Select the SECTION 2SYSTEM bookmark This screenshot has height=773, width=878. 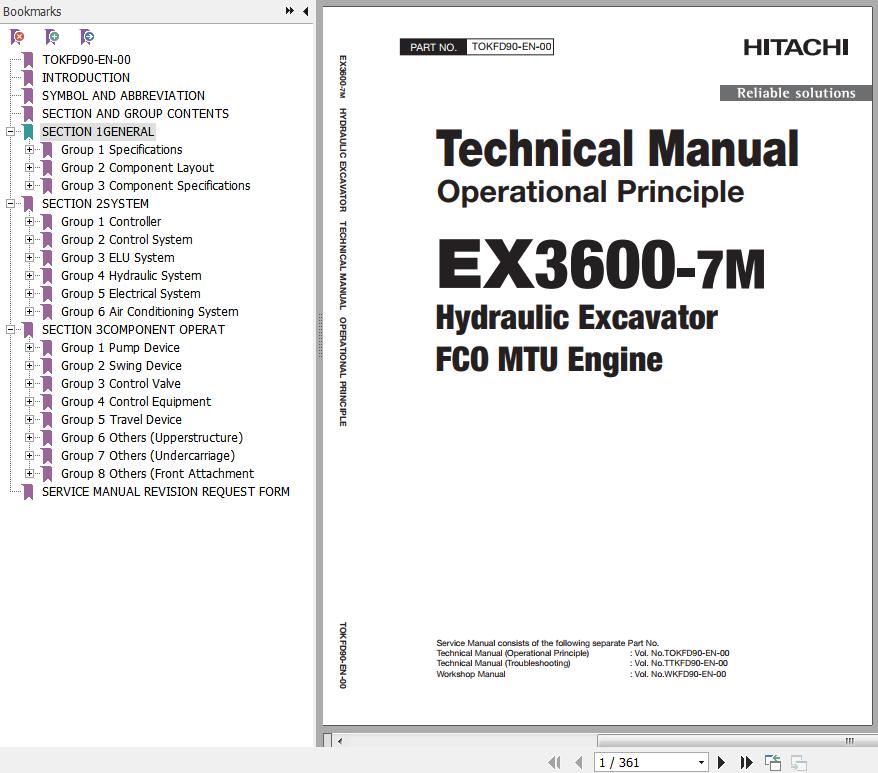pyautogui.click(x=95, y=204)
